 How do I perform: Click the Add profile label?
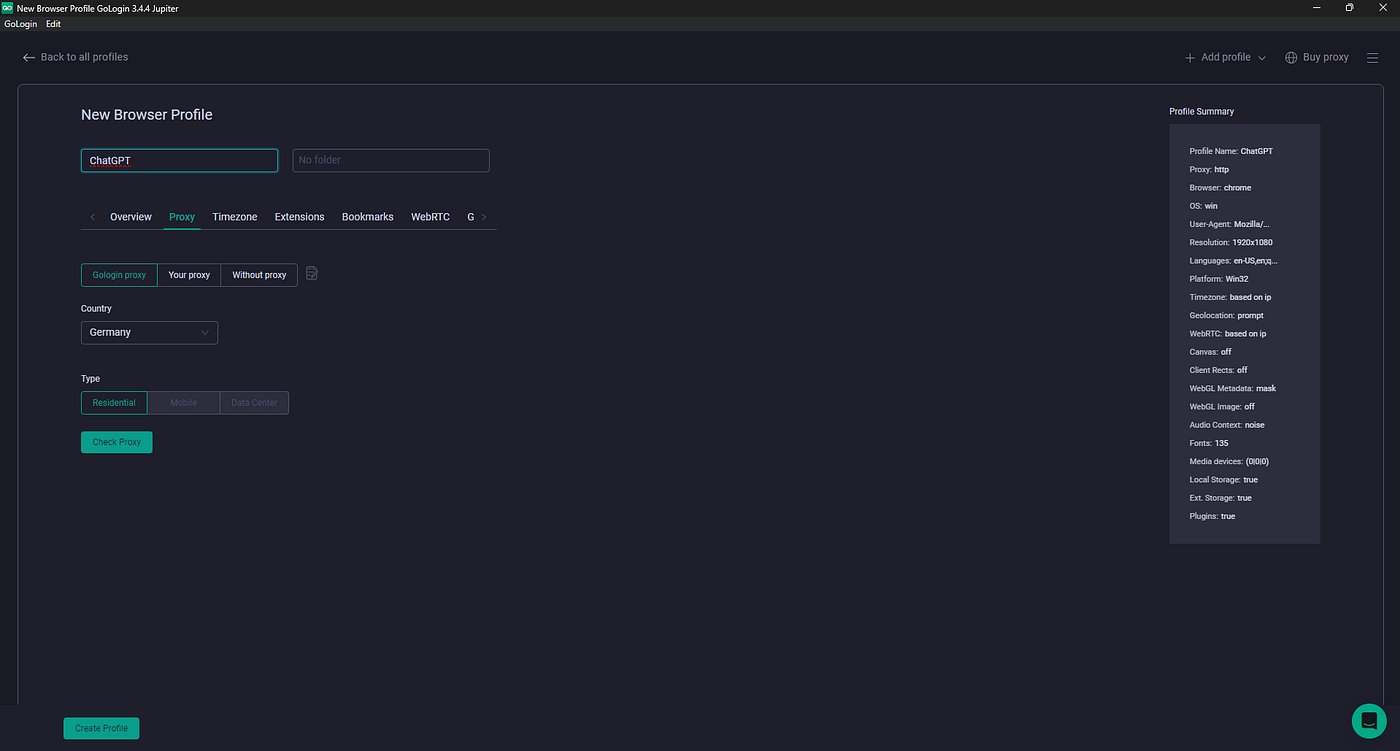[x=1226, y=57]
